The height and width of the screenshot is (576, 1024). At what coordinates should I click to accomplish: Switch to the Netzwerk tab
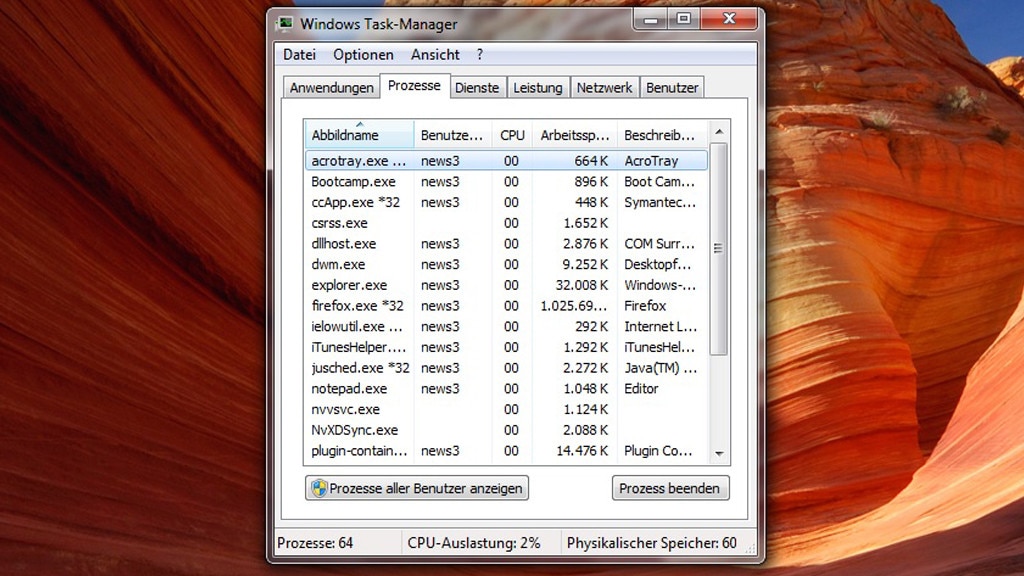coord(604,87)
